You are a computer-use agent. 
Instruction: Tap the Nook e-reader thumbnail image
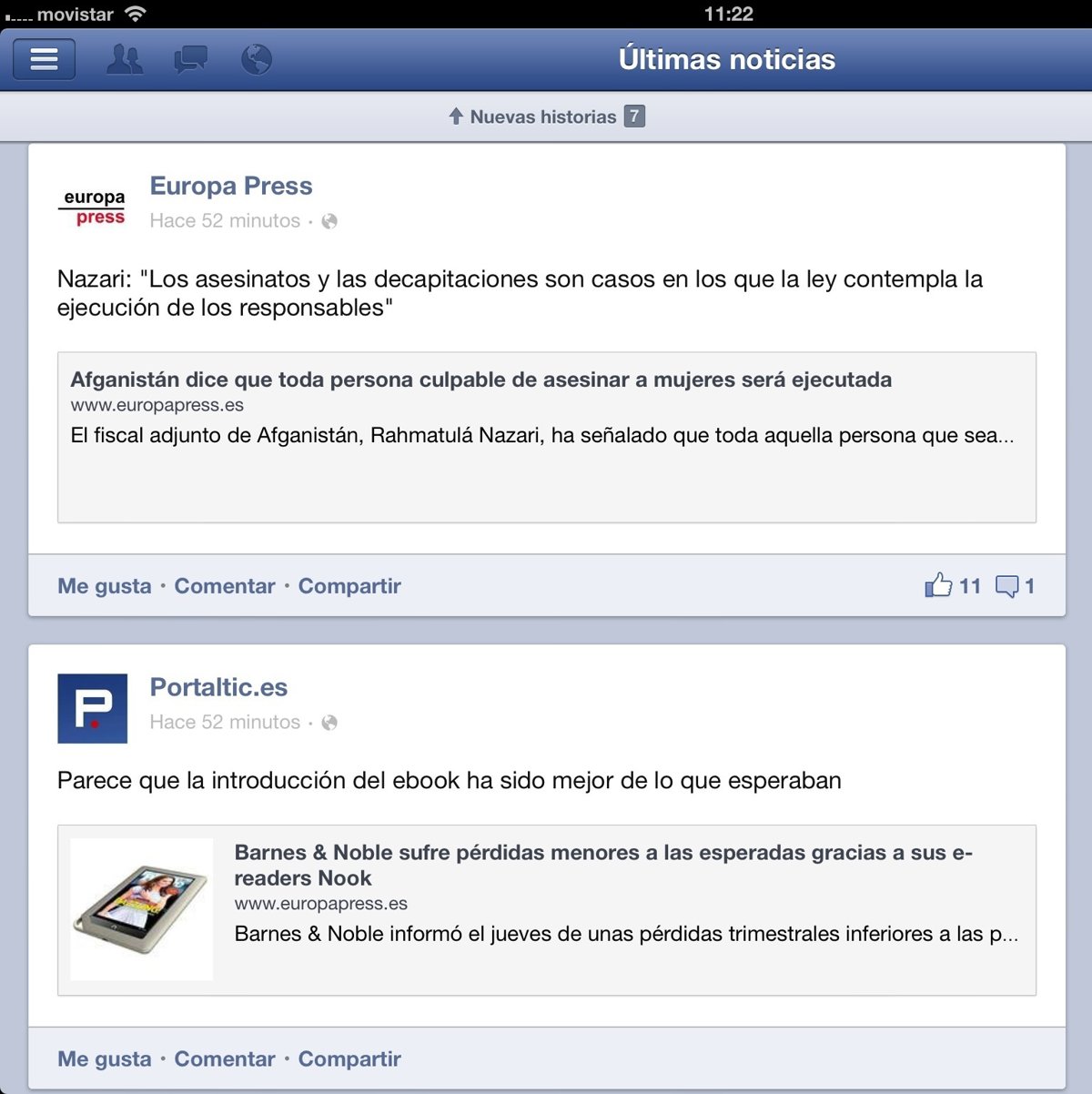point(142,909)
